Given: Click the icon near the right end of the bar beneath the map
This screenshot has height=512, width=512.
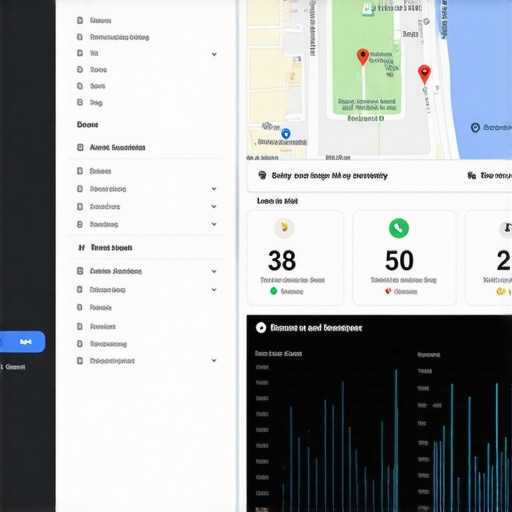Looking at the screenshot, I should pos(471,175).
